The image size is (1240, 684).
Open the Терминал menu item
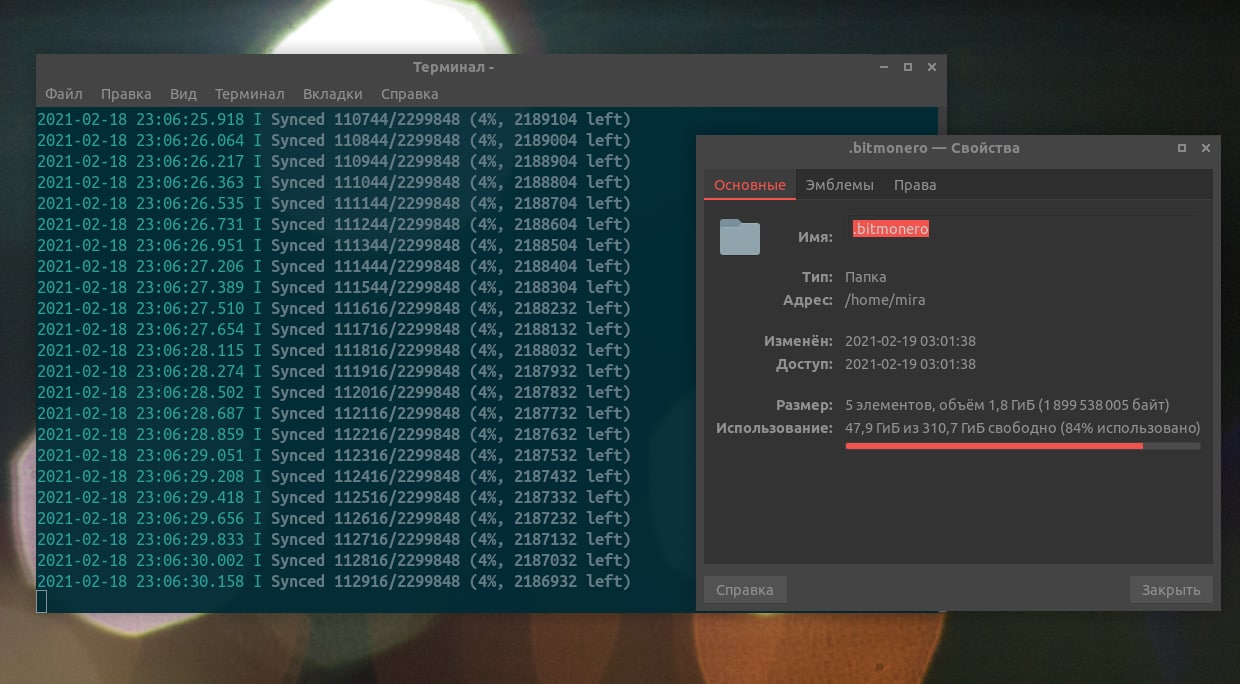(249, 94)
